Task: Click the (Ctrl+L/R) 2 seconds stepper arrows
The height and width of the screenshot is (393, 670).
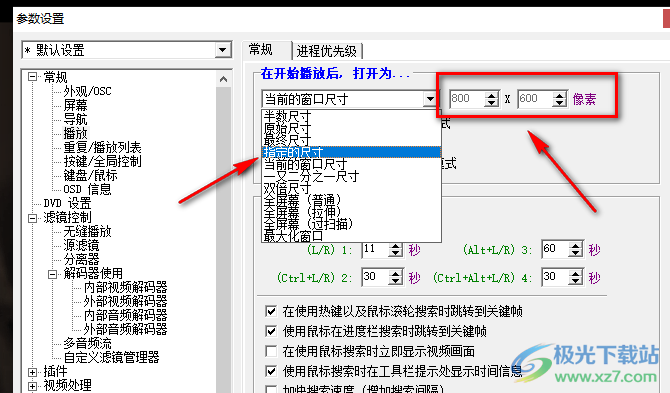Action: 396,277
